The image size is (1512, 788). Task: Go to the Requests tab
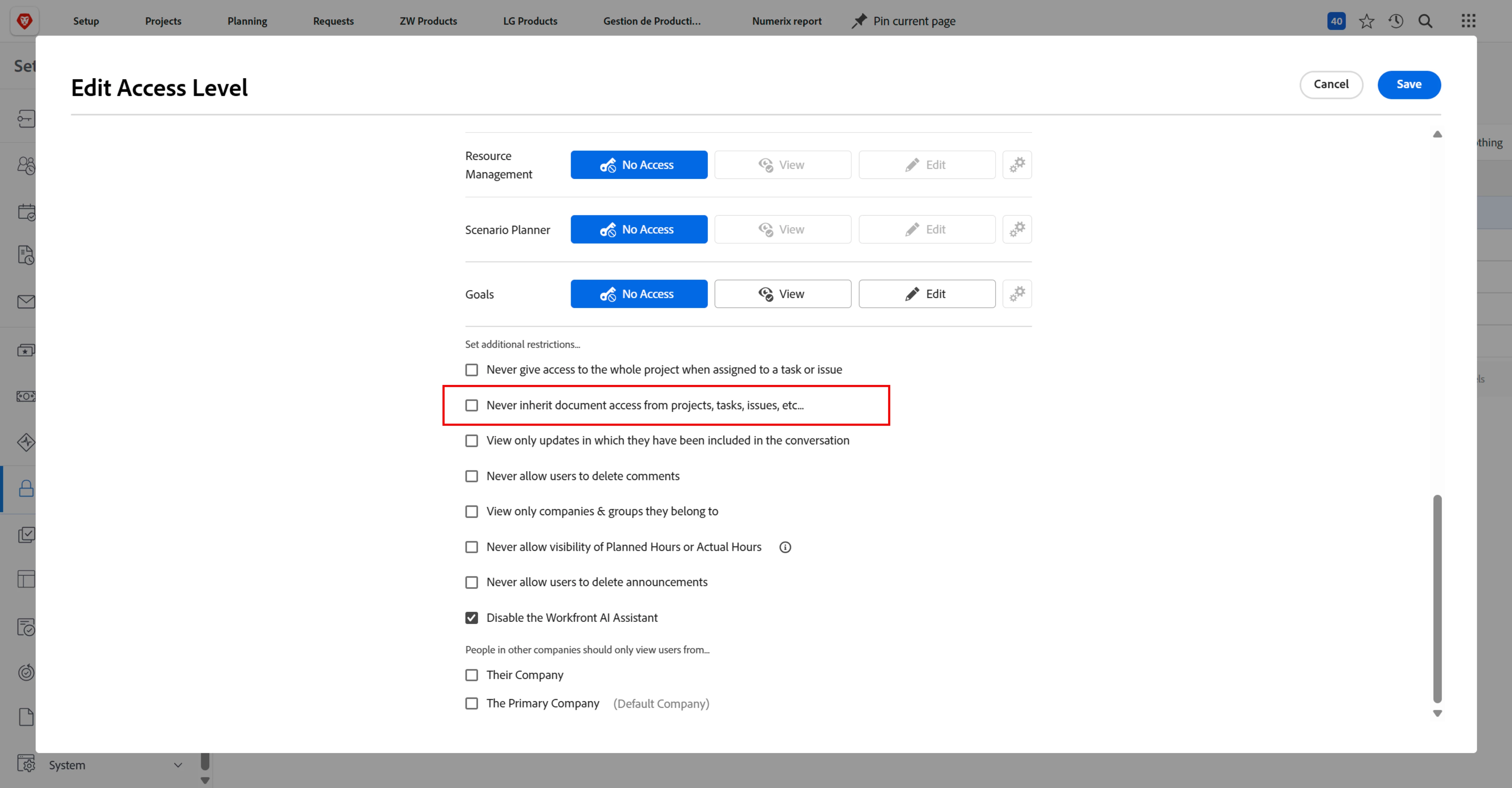coord(333,21)
